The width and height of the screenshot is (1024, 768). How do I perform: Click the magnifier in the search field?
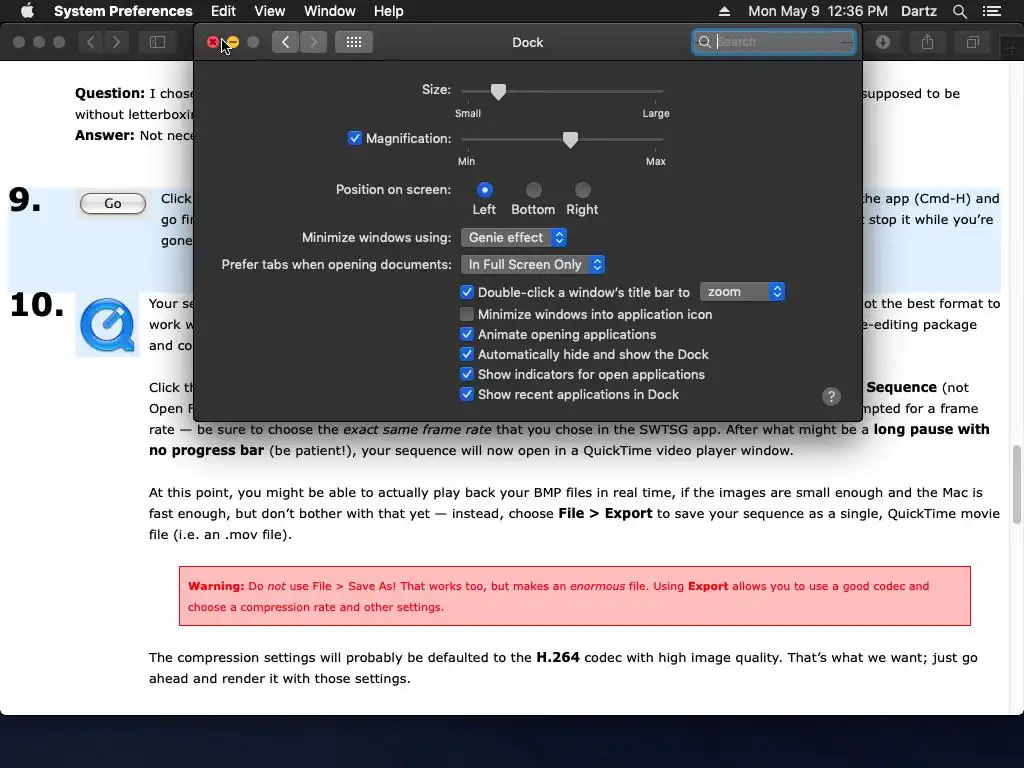click(x=705, y=42)
